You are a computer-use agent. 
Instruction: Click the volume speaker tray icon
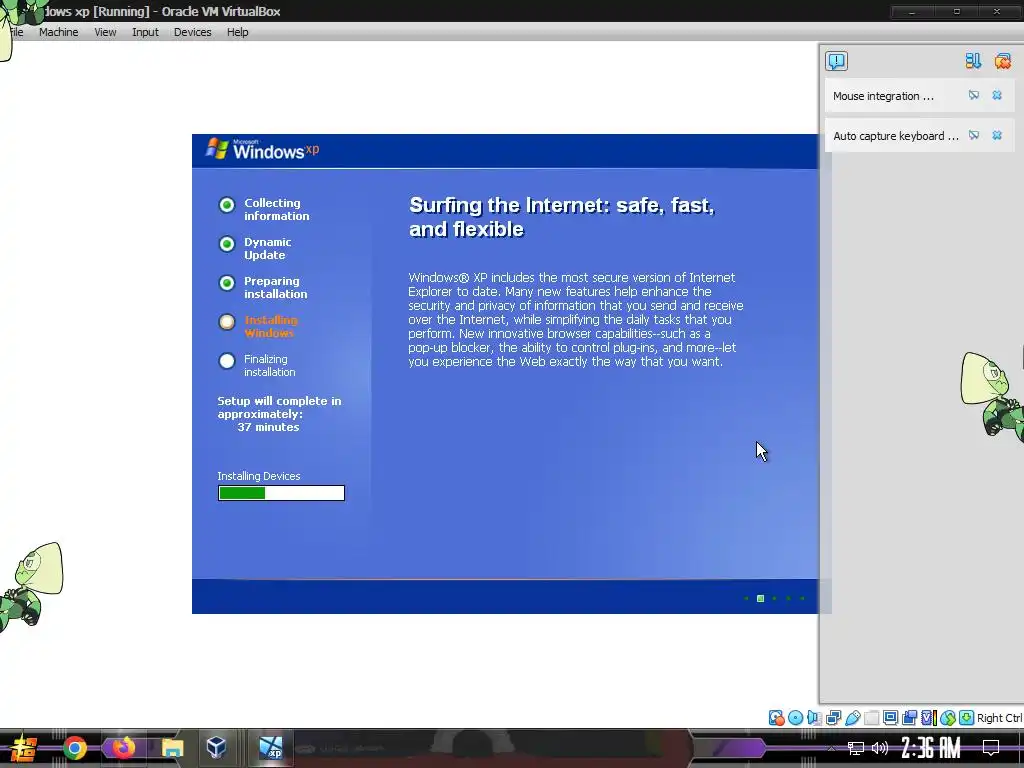click(880, 748)
